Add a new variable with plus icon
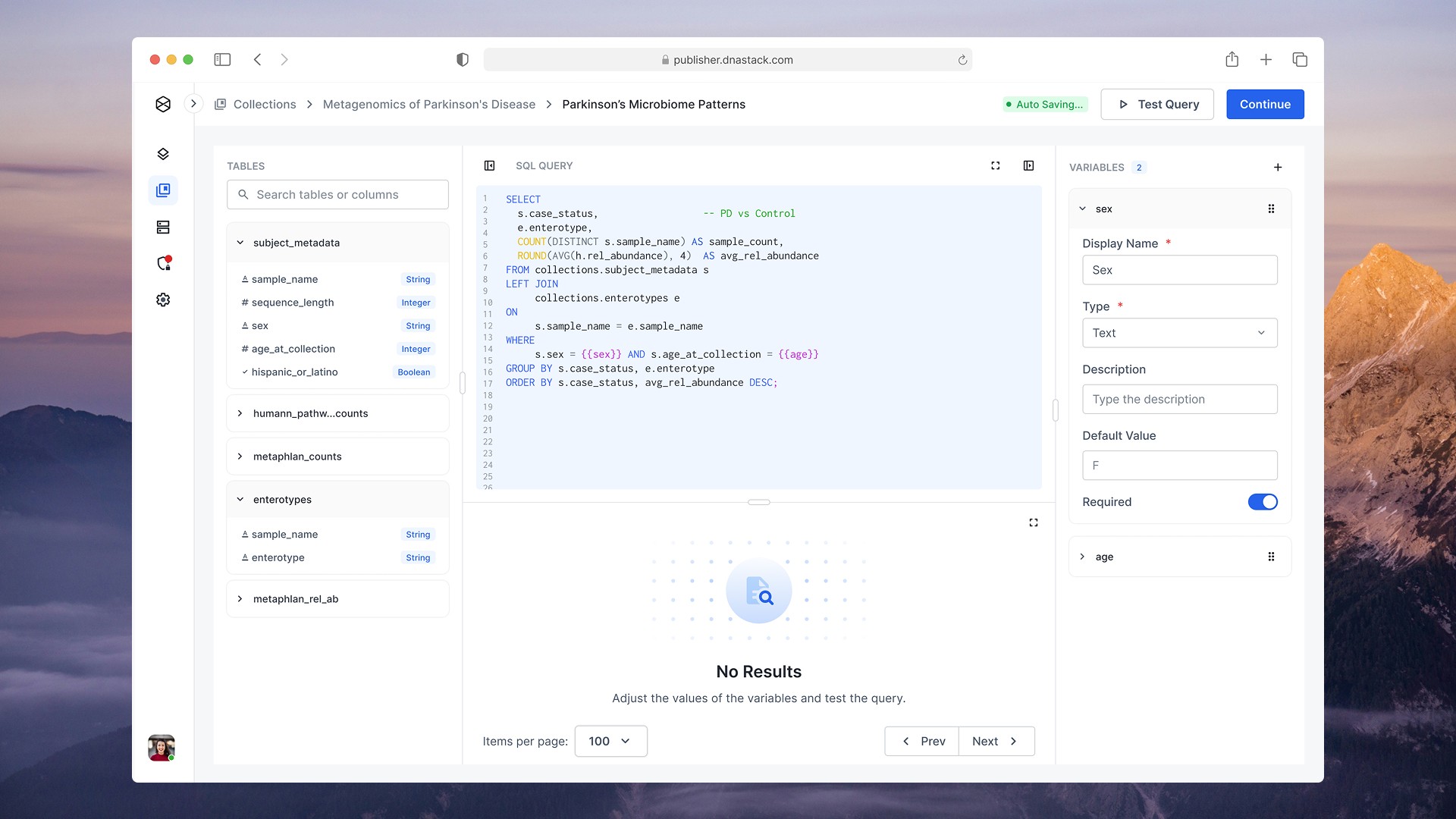The height and width of the screenshot is (819, 1456). (1278, 167)
